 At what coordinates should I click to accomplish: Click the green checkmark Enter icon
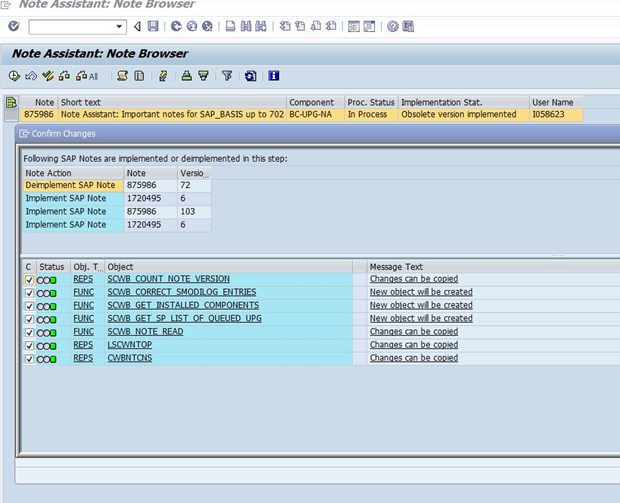pos(14,26)
